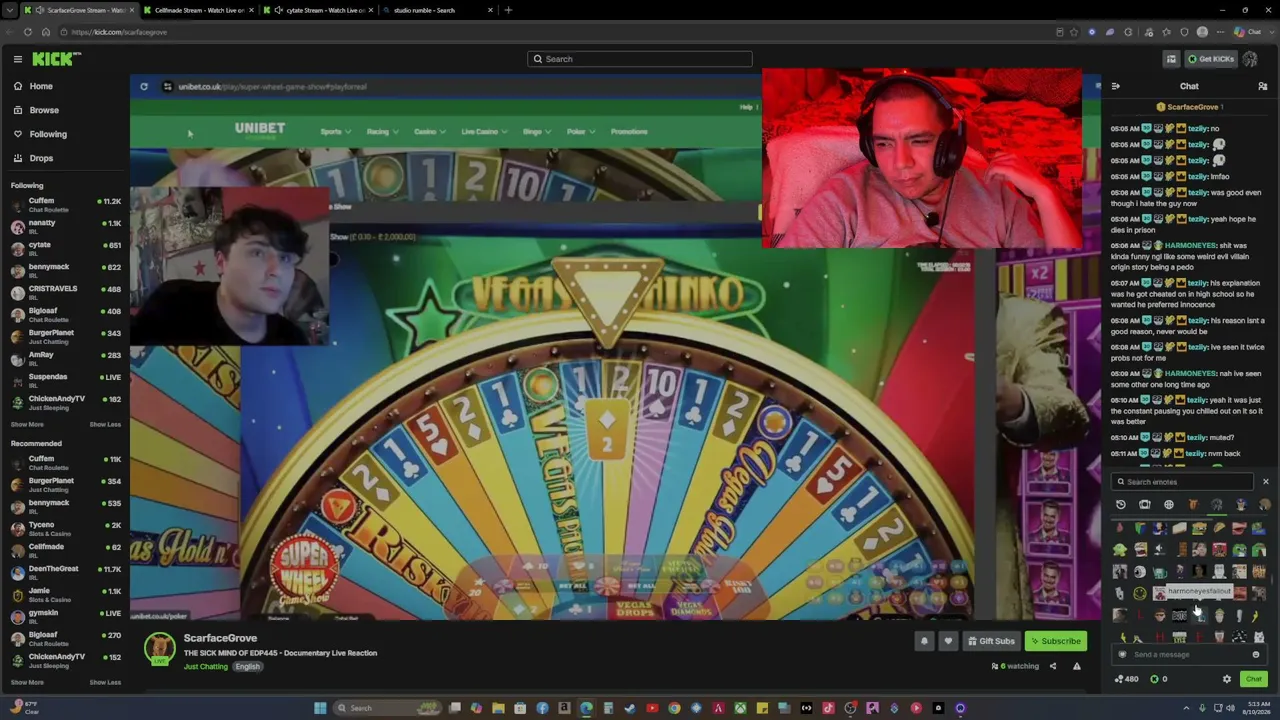The image size is (1280, 720).
Task: Reload the page in the browser
Action: pos(28,32)
